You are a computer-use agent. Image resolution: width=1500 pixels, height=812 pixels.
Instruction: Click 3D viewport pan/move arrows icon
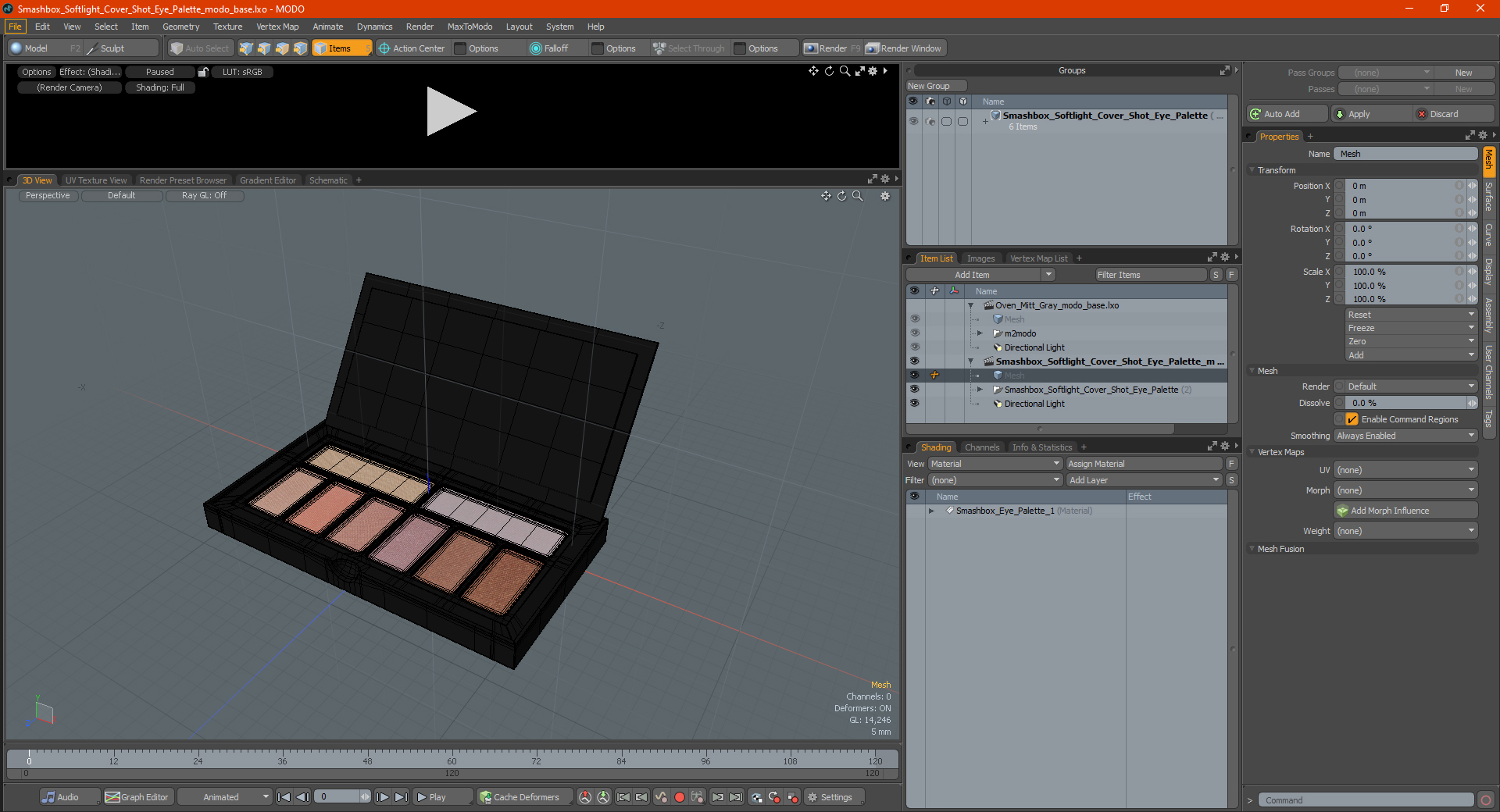point(826,196)
